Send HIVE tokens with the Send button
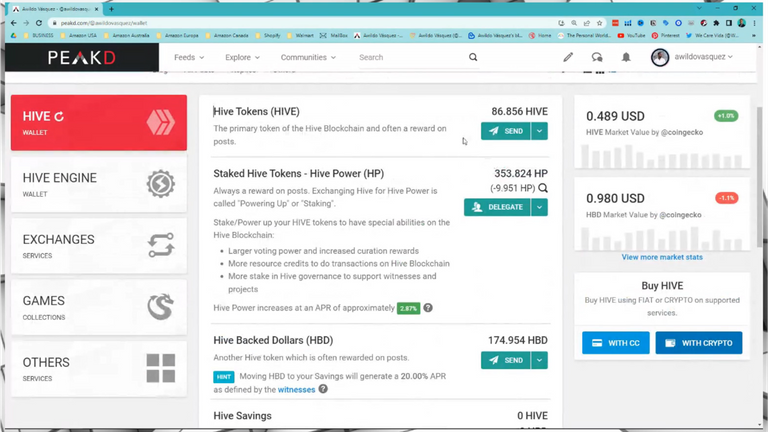The height and width of the screenshot is (432, 768). [505, 131]
